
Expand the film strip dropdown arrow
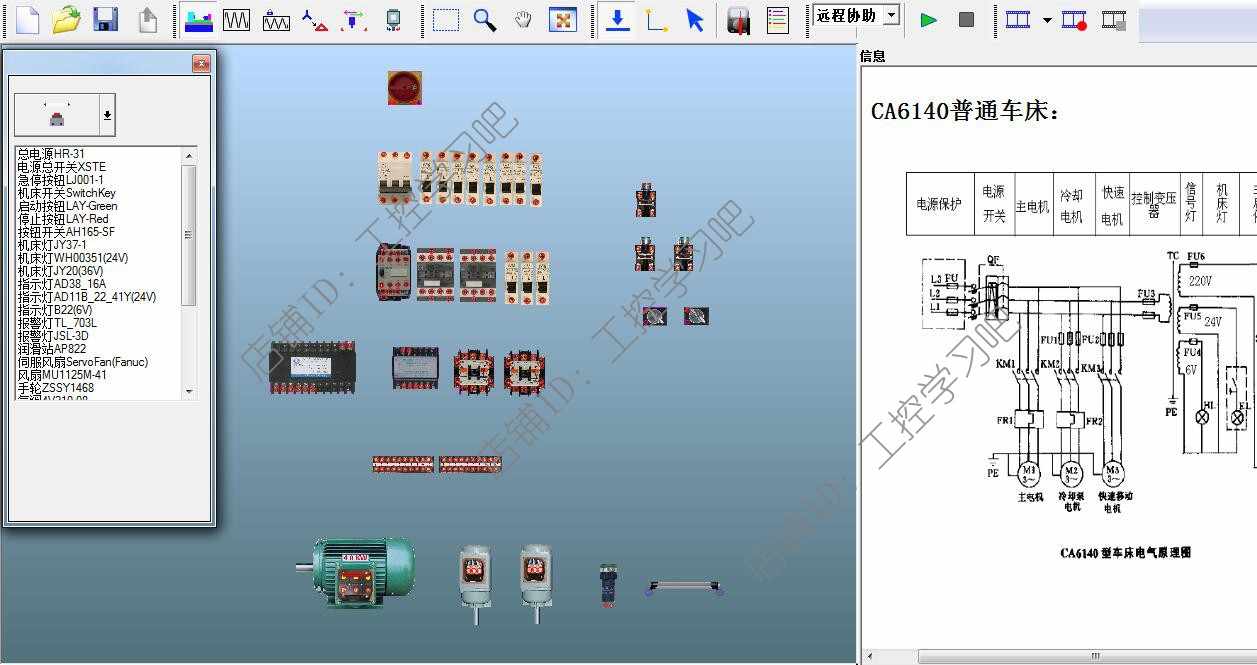pos(1047,20)
